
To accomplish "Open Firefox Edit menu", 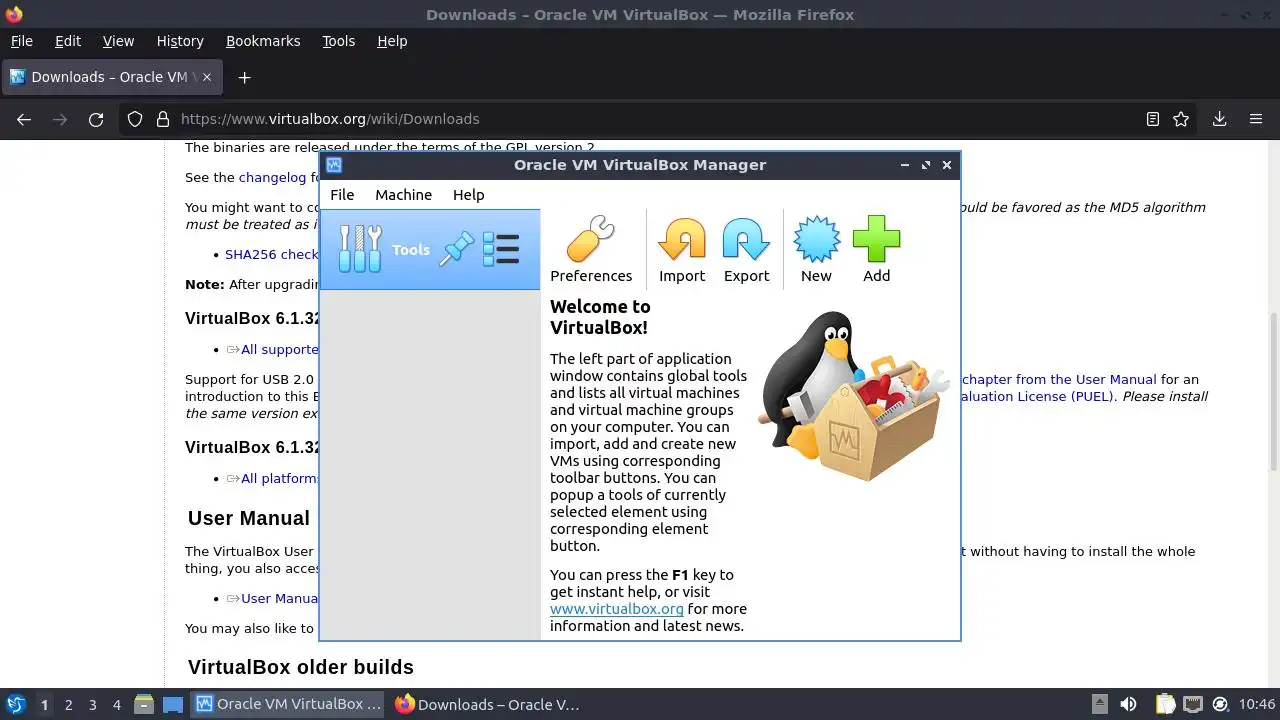I will click(68, 41).
